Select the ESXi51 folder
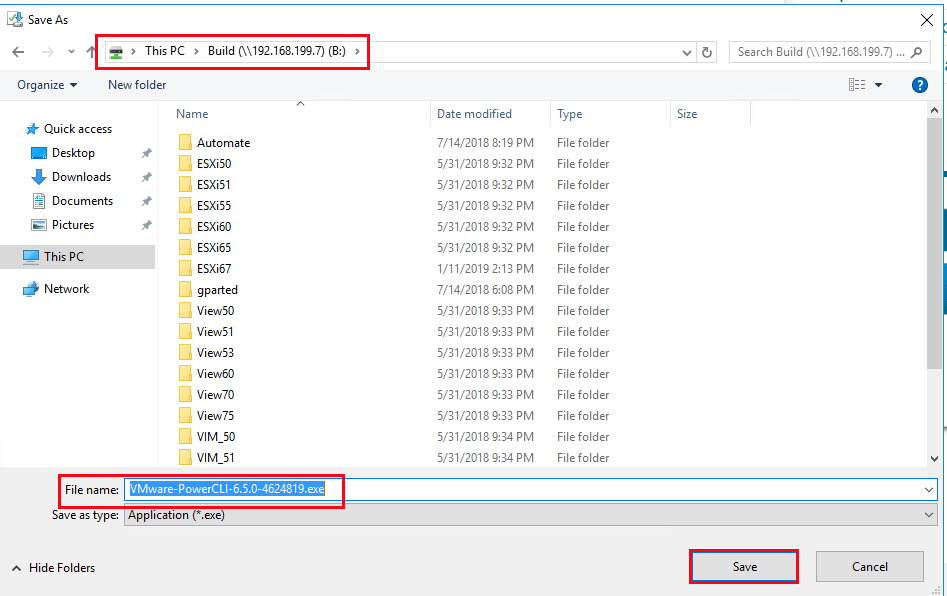The height and width of the screenshot is (596, 947). pos(213,185)
